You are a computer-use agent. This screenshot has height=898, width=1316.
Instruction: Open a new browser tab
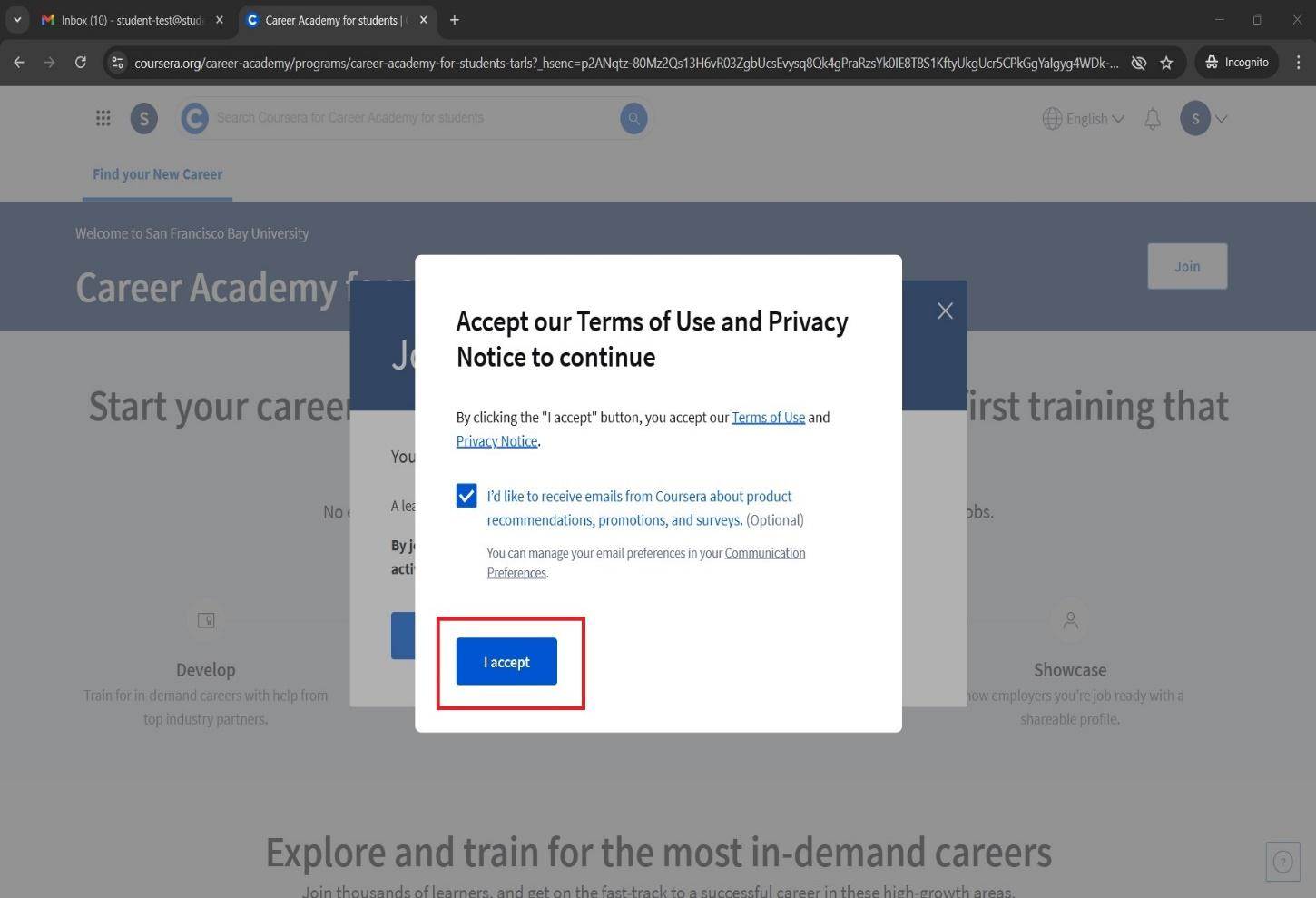pos(455,20)
